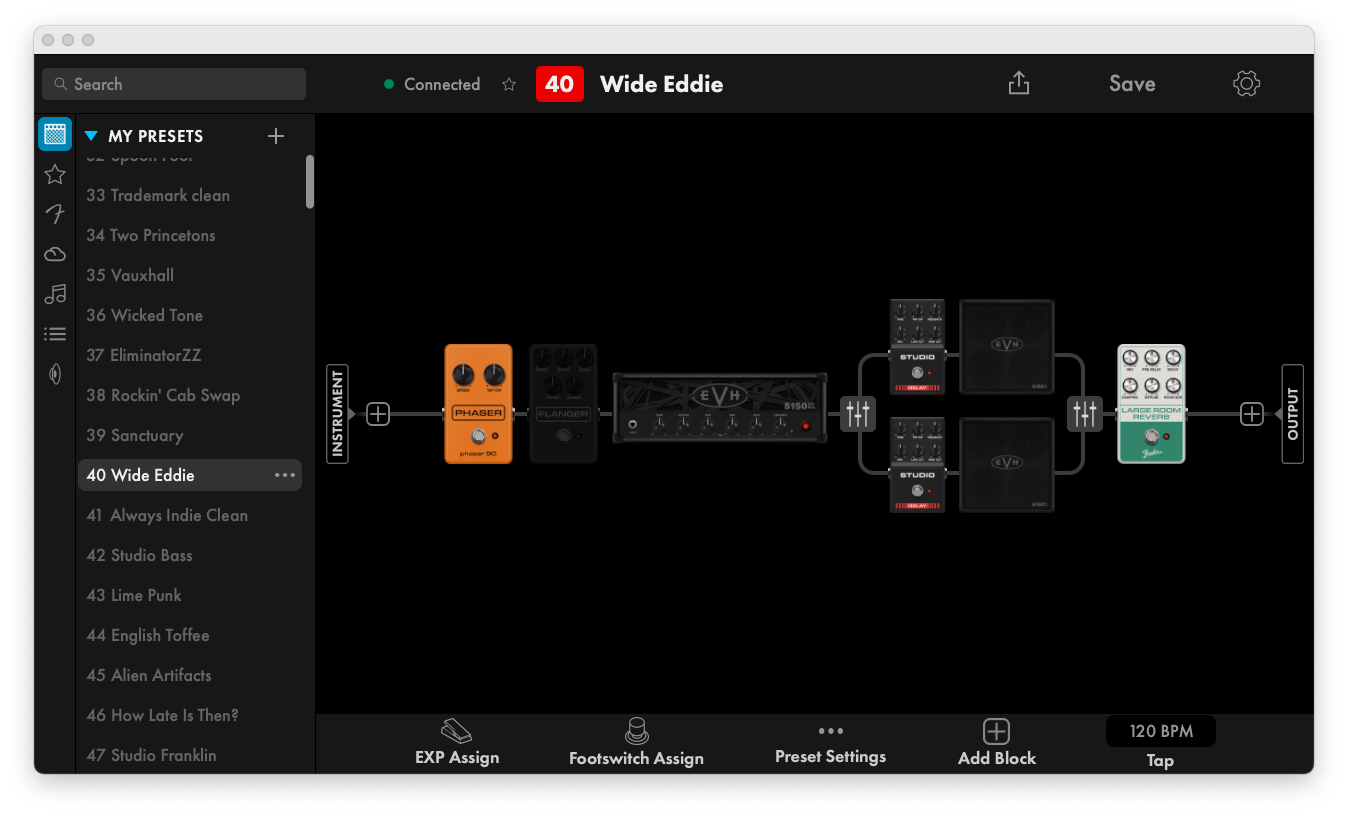
Task: Open the Preset Settings menu
Action: tap(830, 742)
